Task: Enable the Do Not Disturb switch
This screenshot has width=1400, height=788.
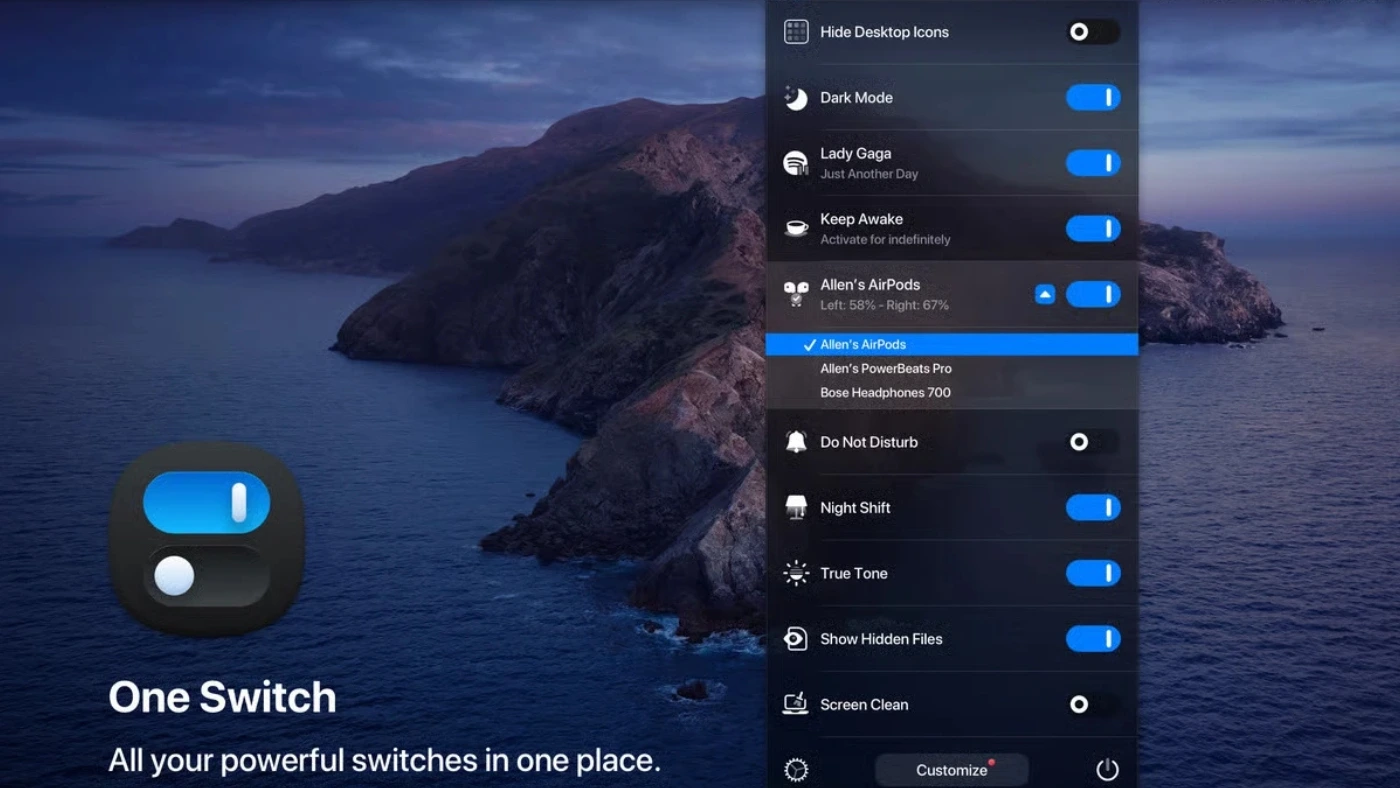Action: click(x=1092, y=442)
